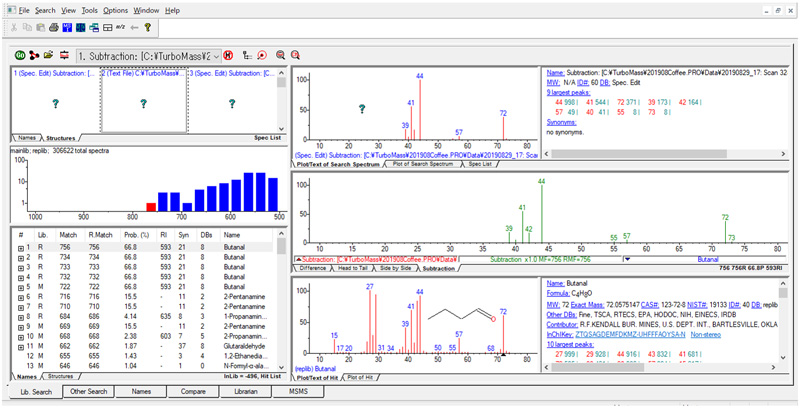Expand hit row 1 Butanal match 756
Screen dimensions: 800x410
pos(21,247)
